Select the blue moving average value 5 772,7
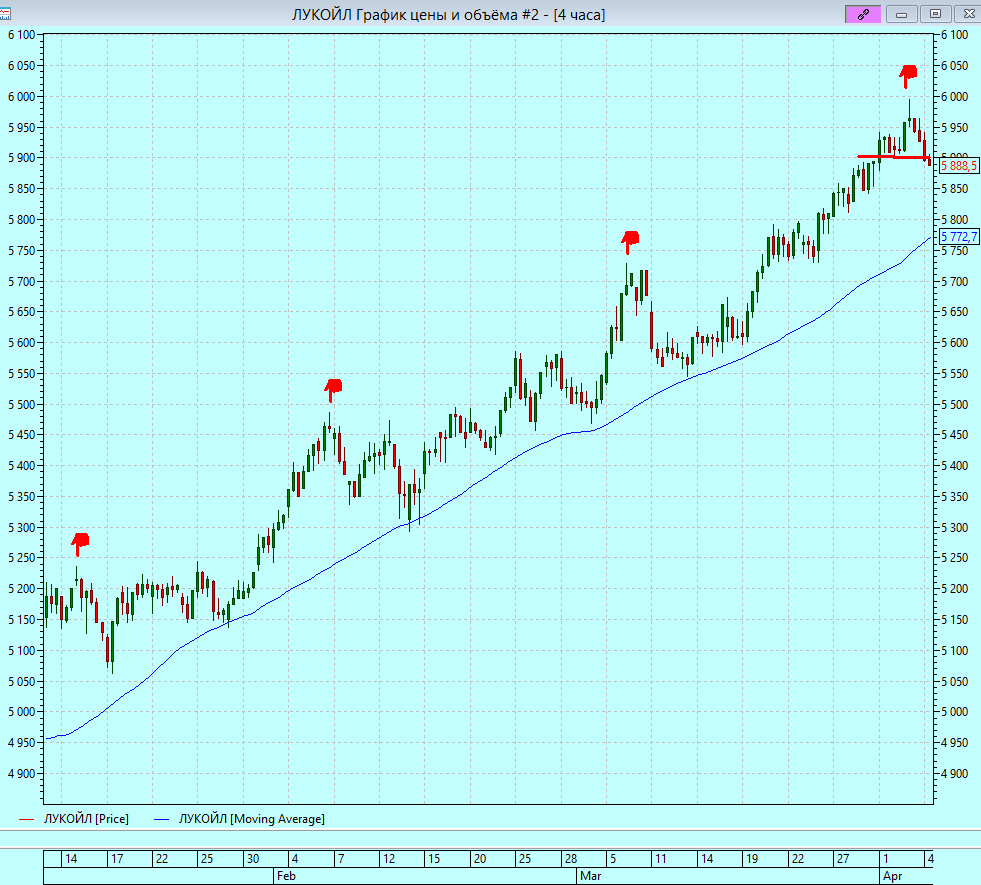The height and width of the screenshot is (885, 981). [x=959, y=237]
